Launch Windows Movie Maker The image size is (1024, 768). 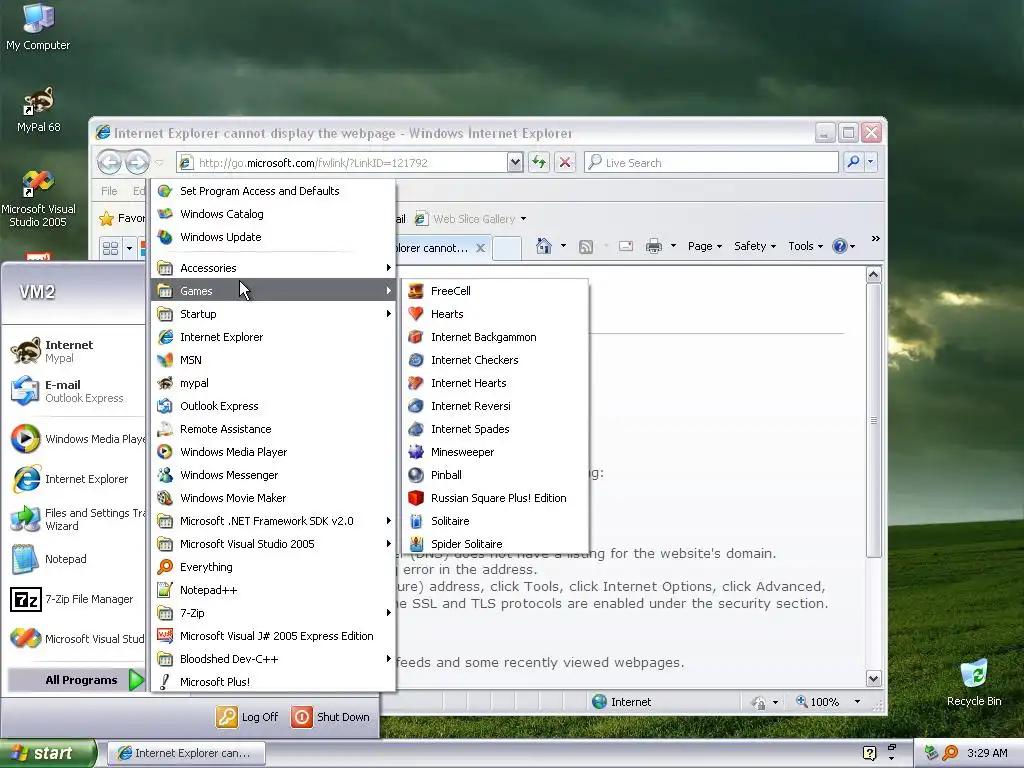pyautogui.click(x=273, y=498)
